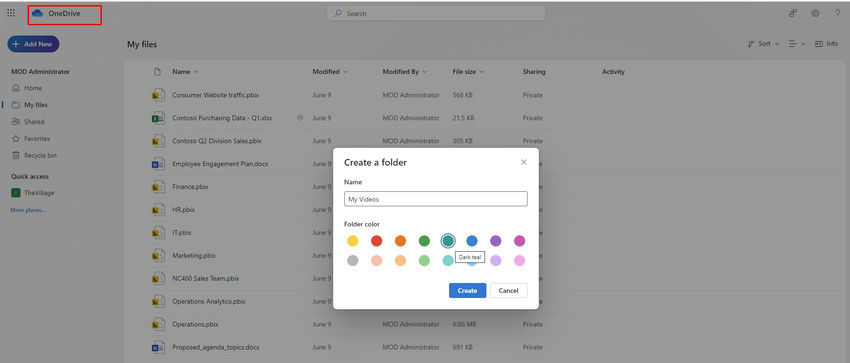The width and height of the screenshot is (850, 363).
Task: Click the people icon beside the settings gear
Action: [x=793, y=13]
